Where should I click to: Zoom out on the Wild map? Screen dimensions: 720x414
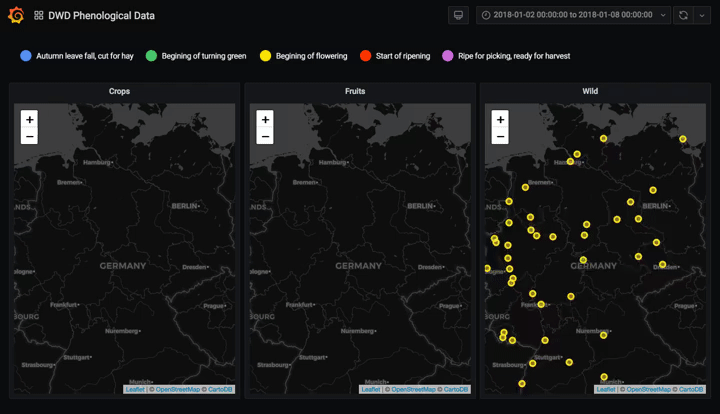tap(501, 136)
